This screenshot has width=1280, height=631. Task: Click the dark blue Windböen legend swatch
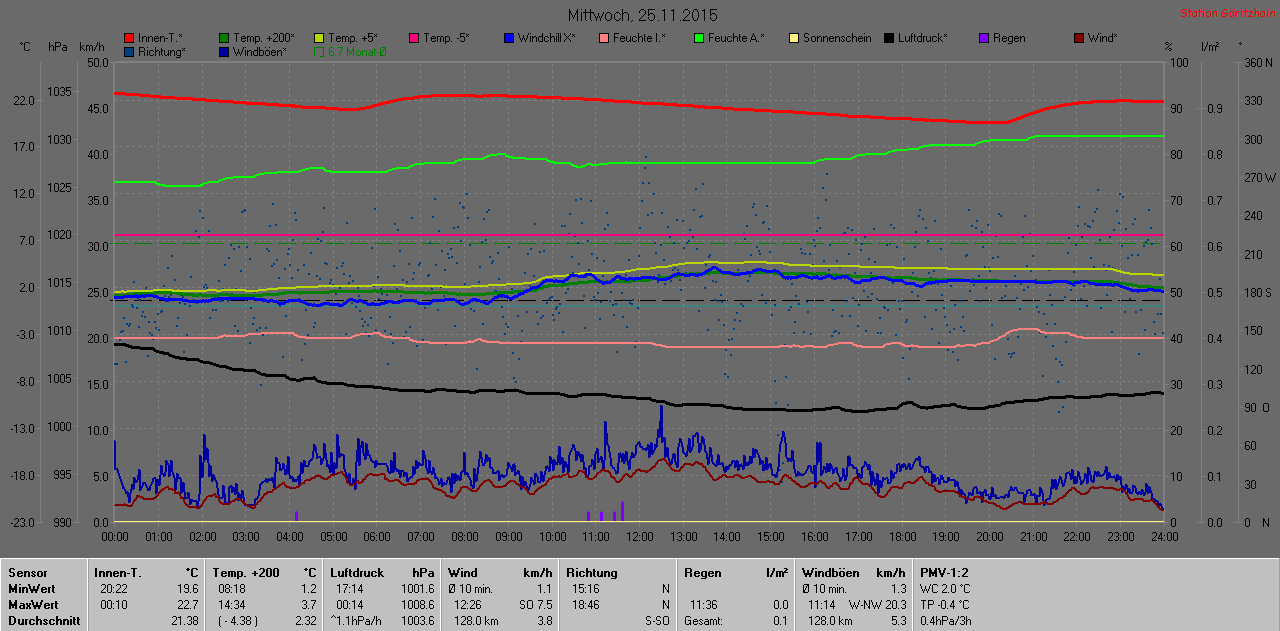click(224, 51)
